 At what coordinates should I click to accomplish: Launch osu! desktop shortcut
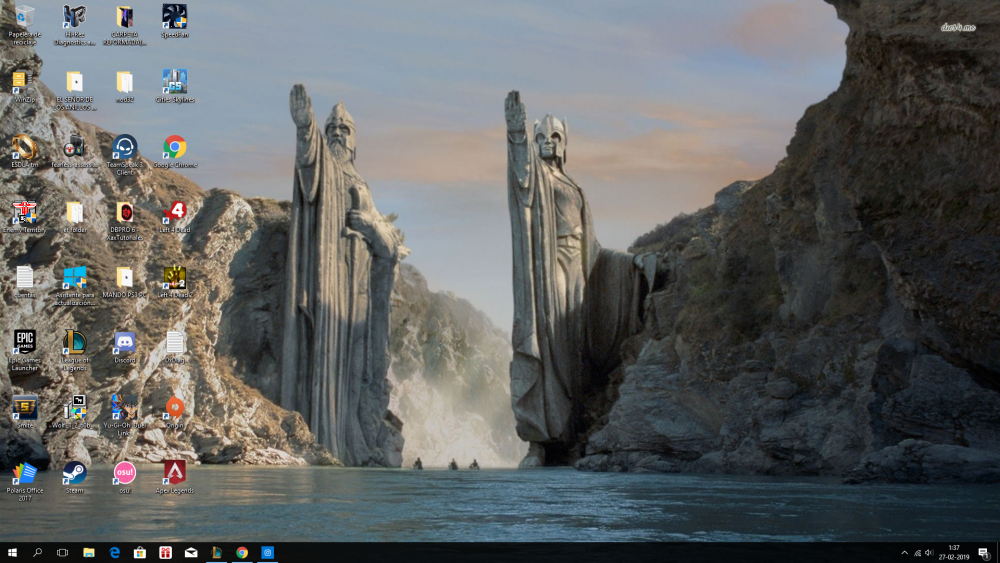[125, 476]
